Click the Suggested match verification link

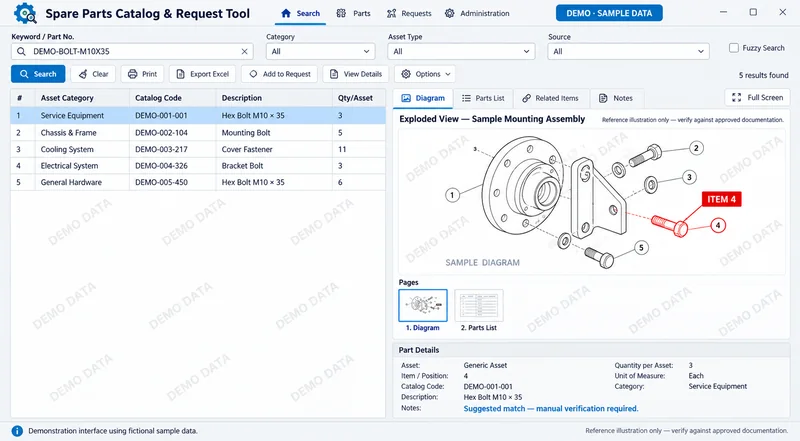pos(551,408)
